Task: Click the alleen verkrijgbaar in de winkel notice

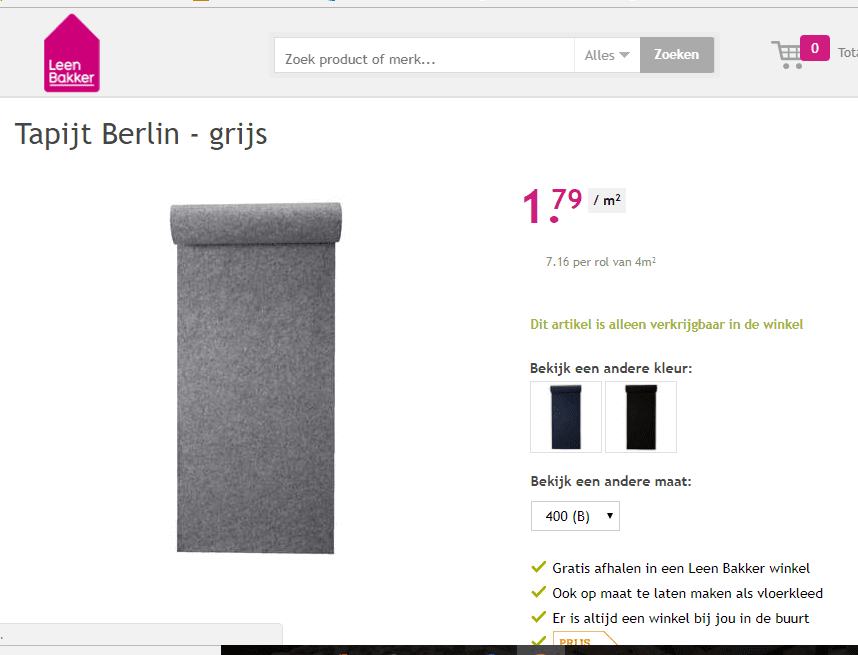Action: [666, 324]
